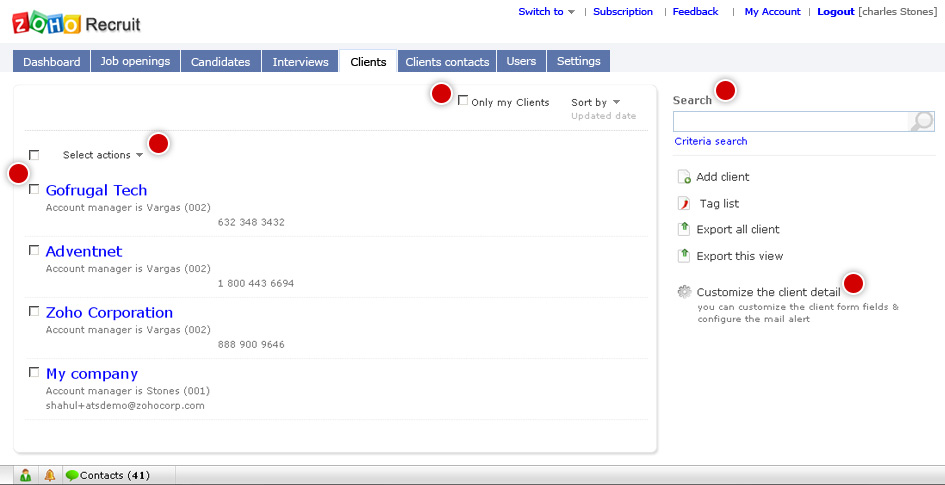945x485 pixels.
Task: Click the green user status icon in bottom bar
Action: point(25,475)
